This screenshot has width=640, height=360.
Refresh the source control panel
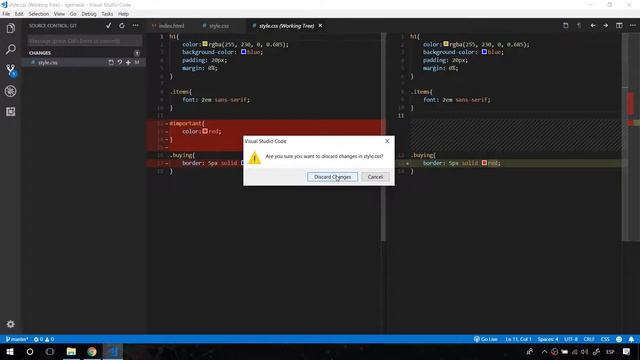(x=122, y=26)
